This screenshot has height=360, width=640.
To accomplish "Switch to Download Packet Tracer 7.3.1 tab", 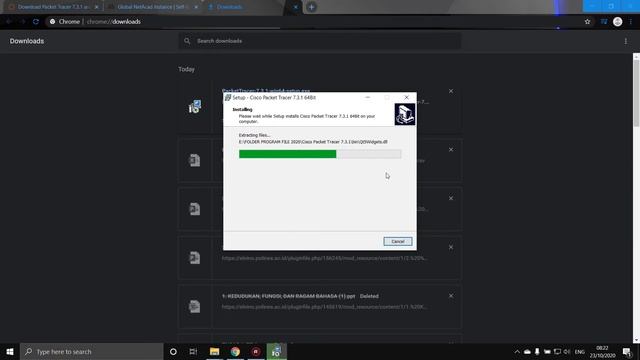I will click(53, 7).
